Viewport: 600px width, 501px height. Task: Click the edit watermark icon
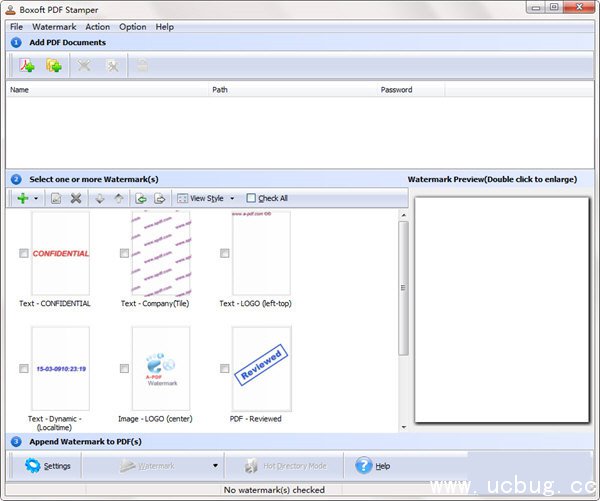tap(56, 198)
